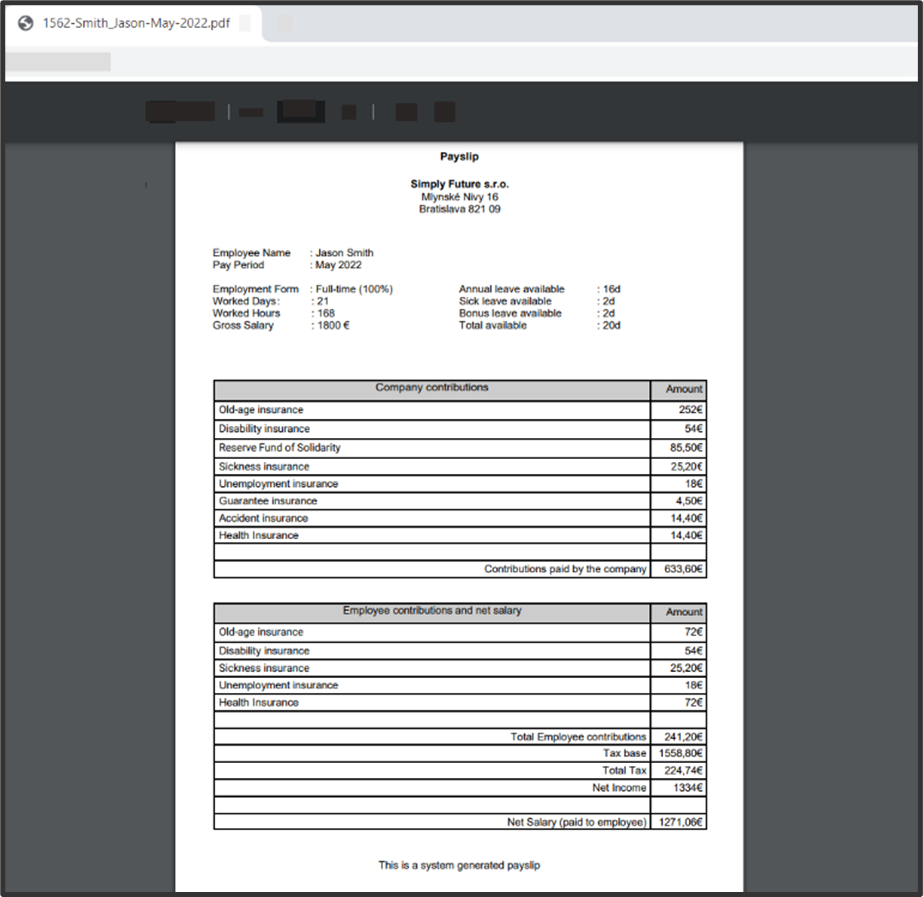This screenshot has height=897, width=923.
Task: Select the net salary value "1271,06€"
Action: point(680,822)
